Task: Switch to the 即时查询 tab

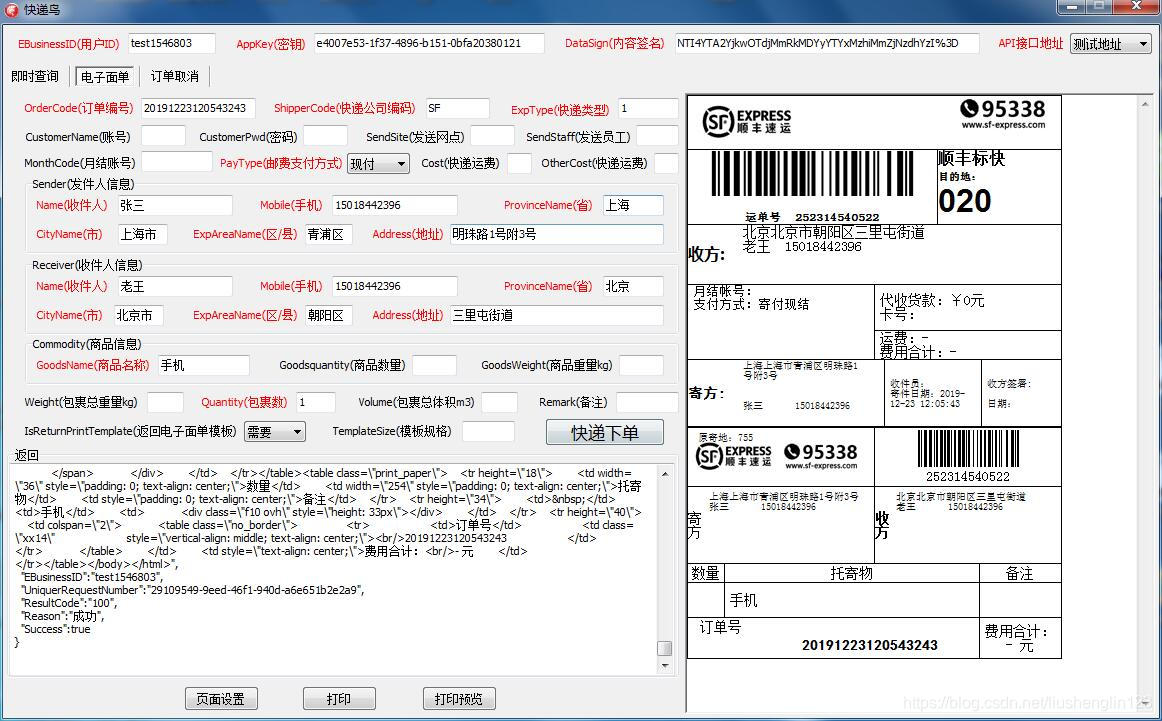Action: 35,75
